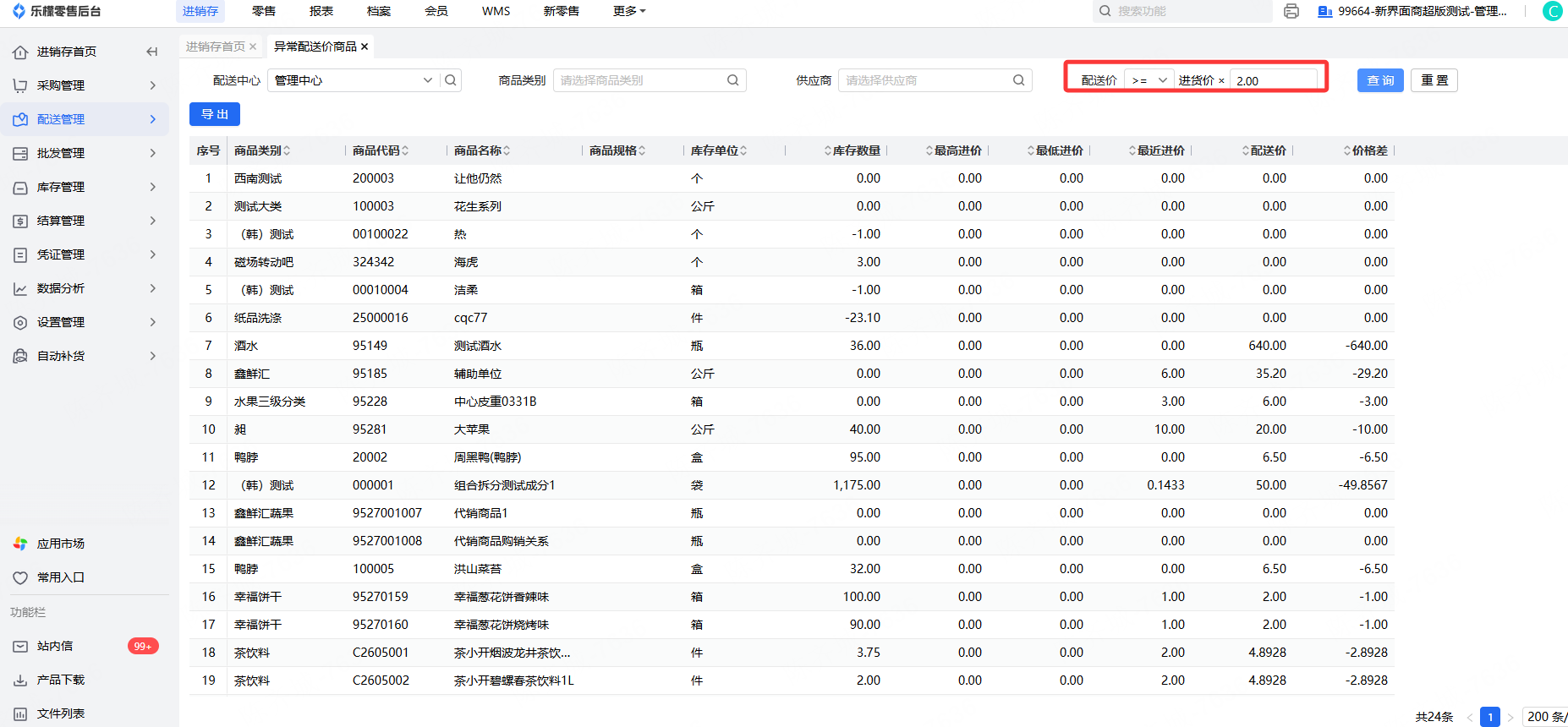Expand the 结算管理 sidebar menu
The image size is (1568, 727).
point(153,221)
